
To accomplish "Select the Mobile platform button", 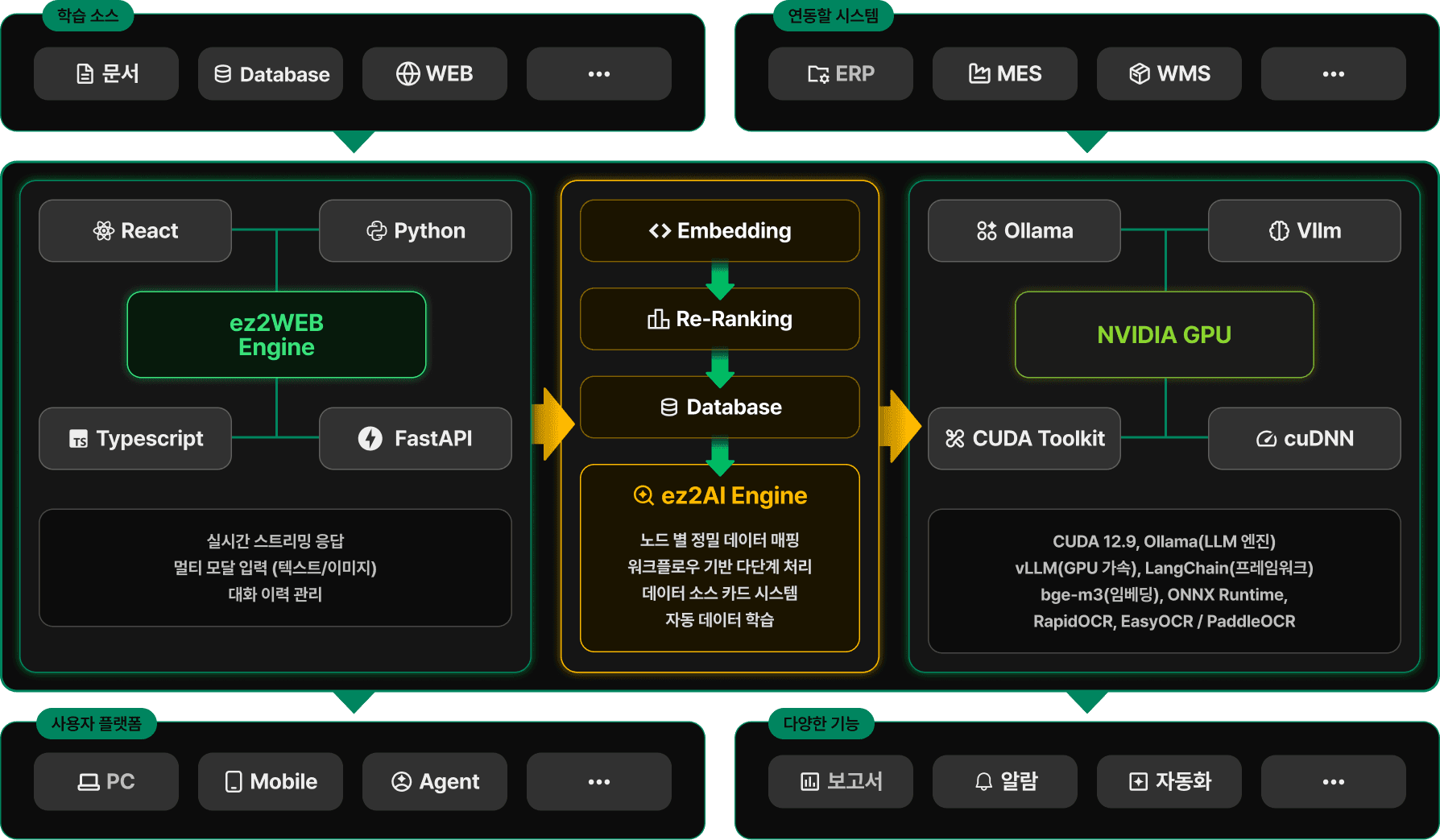I will click(x=270, y=782).
